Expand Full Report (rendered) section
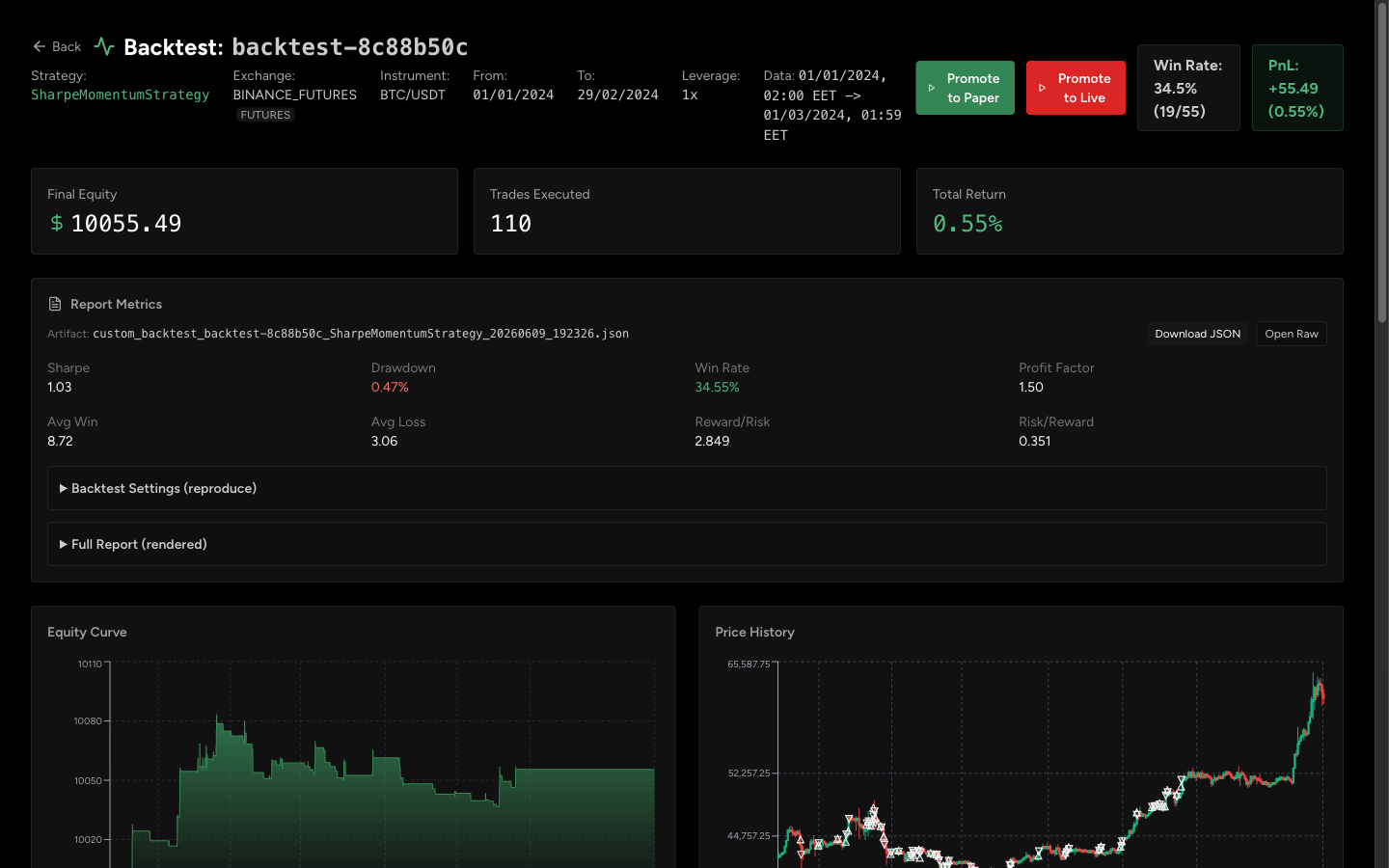 point(687,544)
